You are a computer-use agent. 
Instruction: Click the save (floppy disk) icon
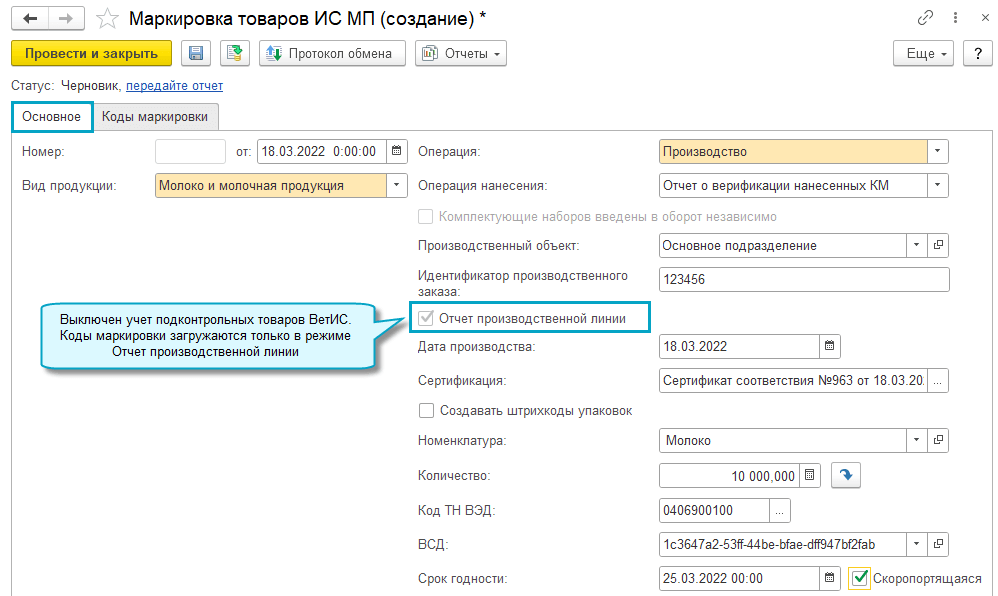195,53
